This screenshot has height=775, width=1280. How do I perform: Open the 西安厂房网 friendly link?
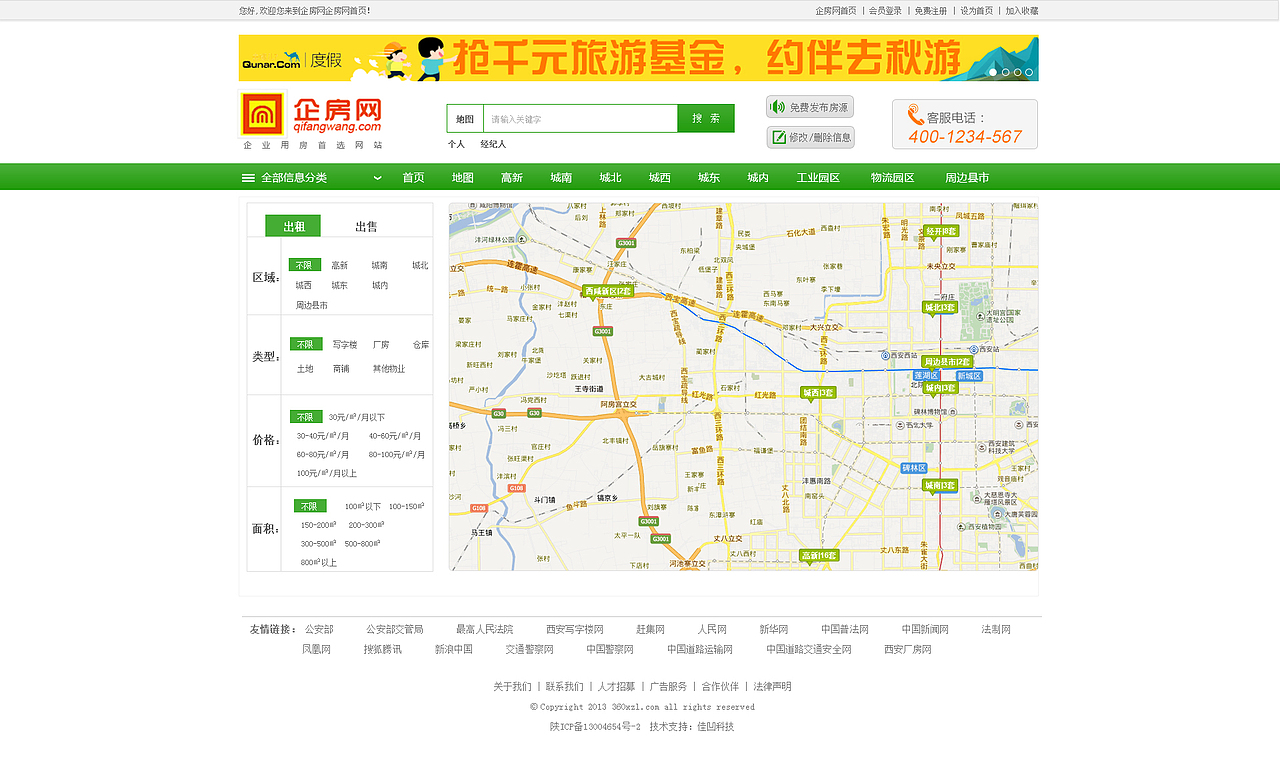908,649
